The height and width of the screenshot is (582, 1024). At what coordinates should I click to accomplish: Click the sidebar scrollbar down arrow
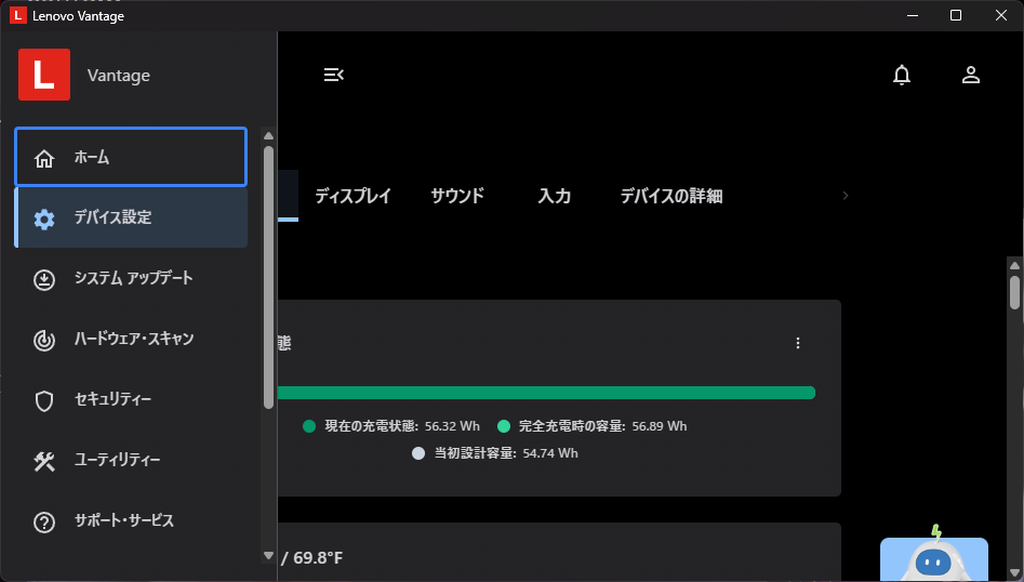pos(268,555)
